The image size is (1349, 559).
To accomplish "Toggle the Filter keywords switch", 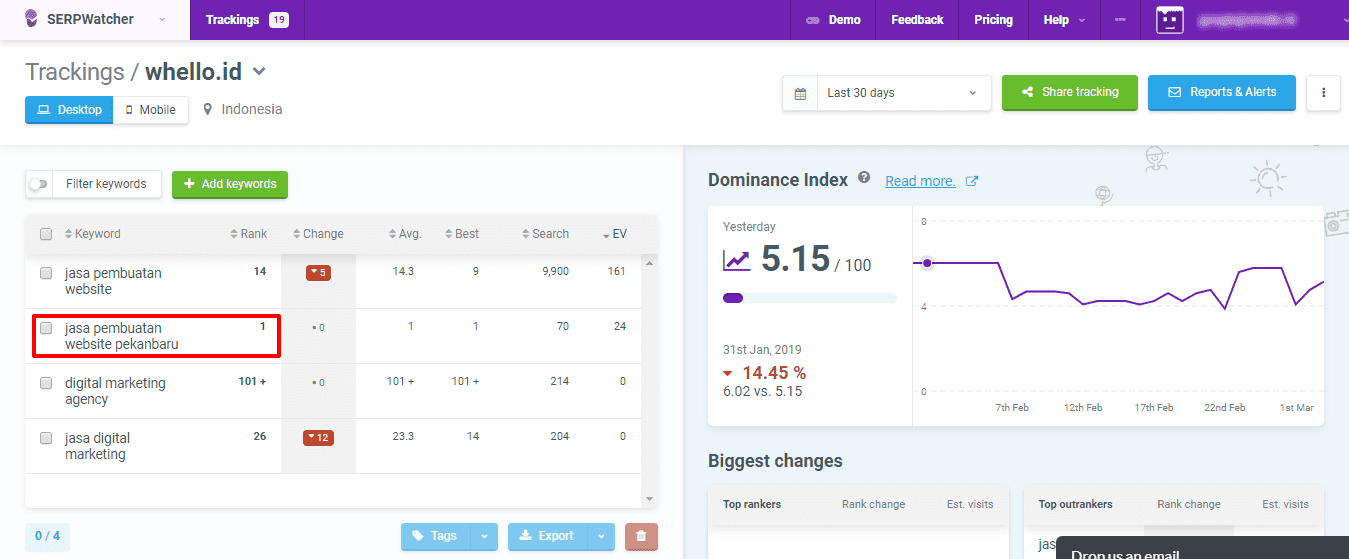I will click(39, 184).
